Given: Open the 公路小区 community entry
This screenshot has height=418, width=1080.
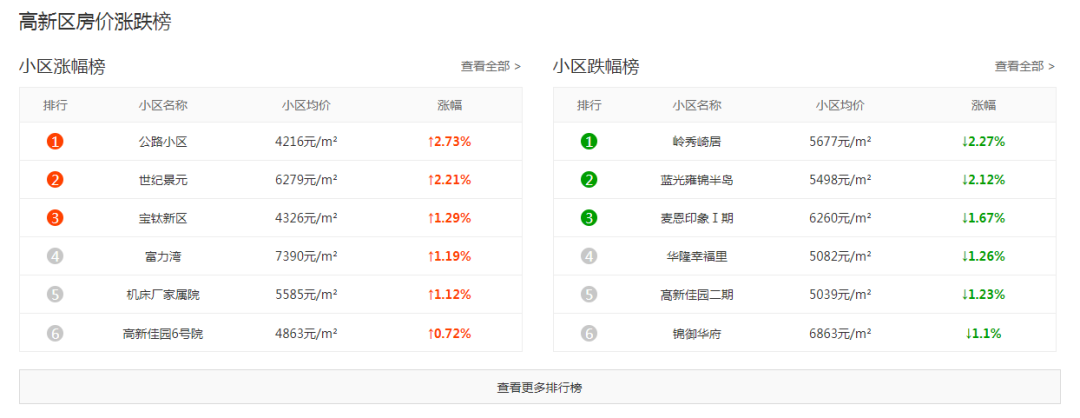Looking at the screenshot, I should pyautogui.click(x=163, y=142).
